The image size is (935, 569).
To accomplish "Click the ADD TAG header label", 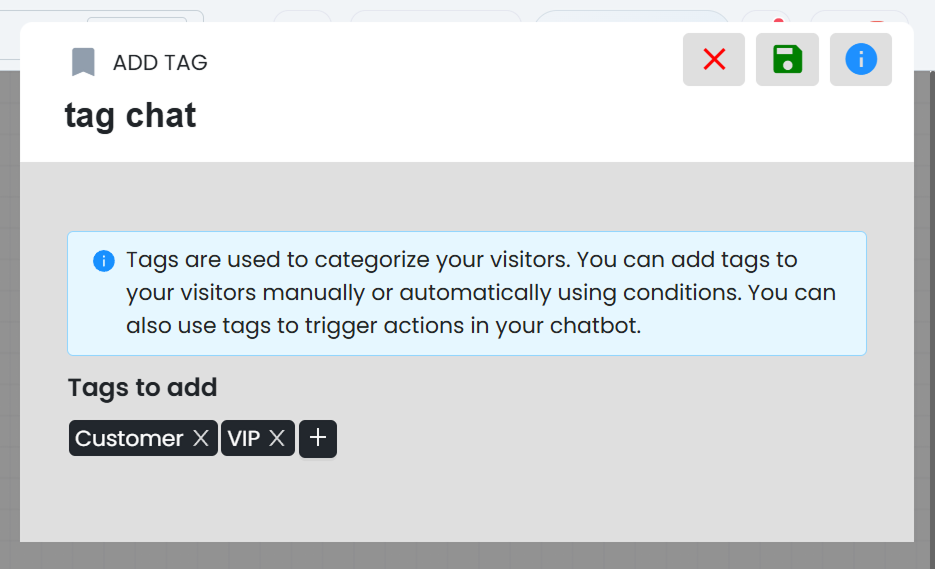I will coord(160,63).
